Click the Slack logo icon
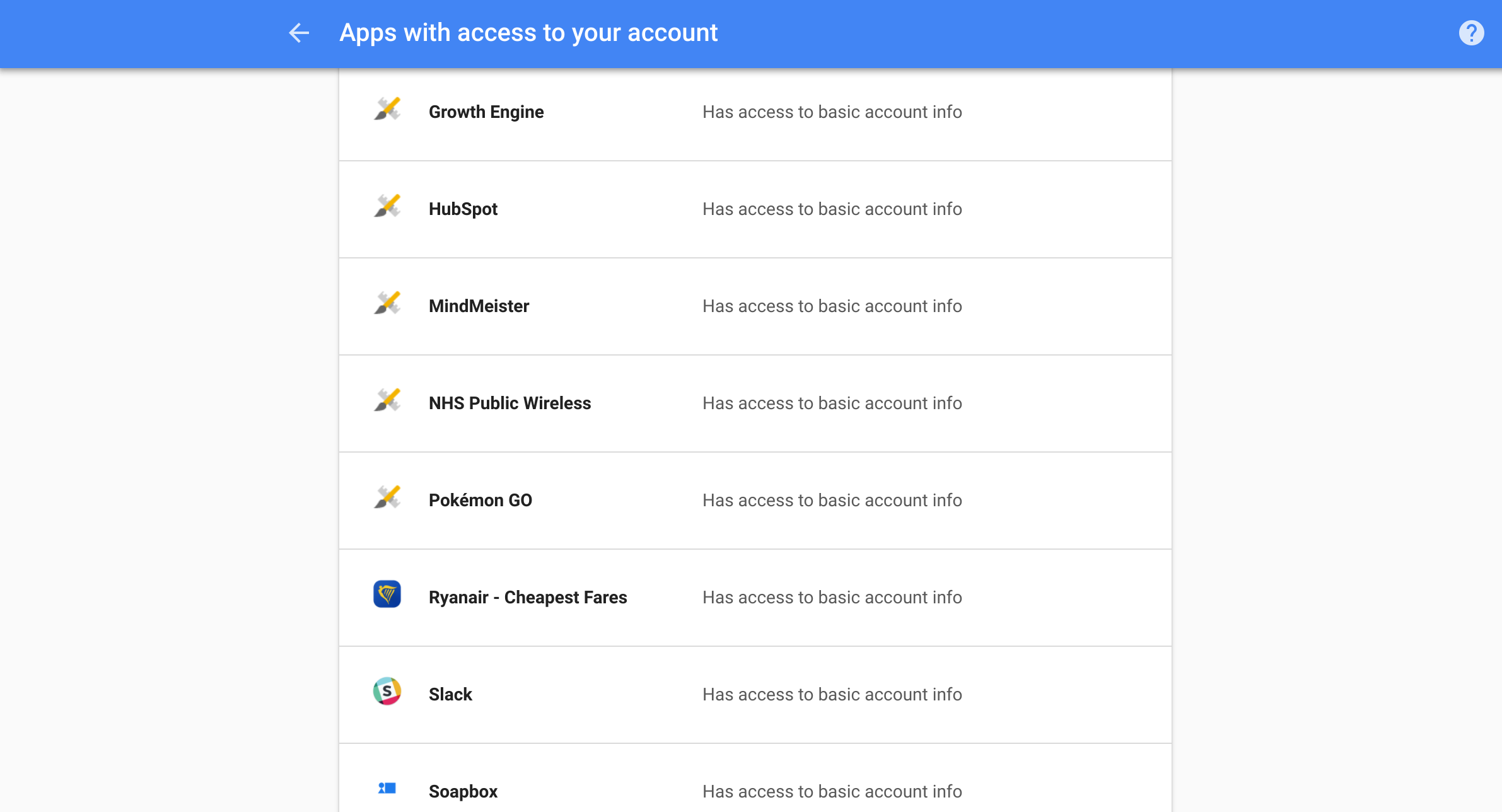This screenshot has height=812, width=1502. point(387,692)
